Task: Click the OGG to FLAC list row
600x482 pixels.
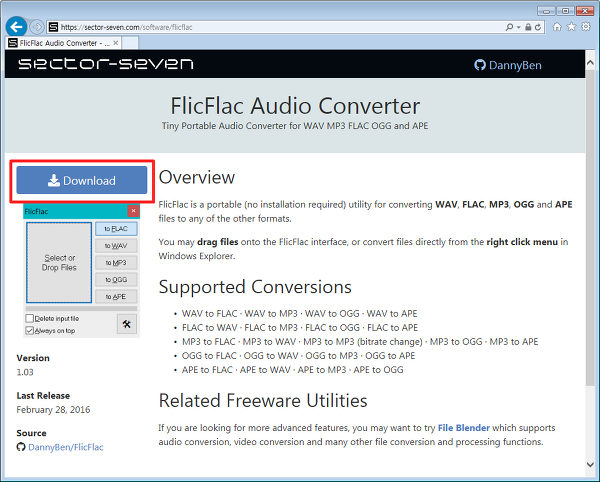Action: [x=298, y=356]
